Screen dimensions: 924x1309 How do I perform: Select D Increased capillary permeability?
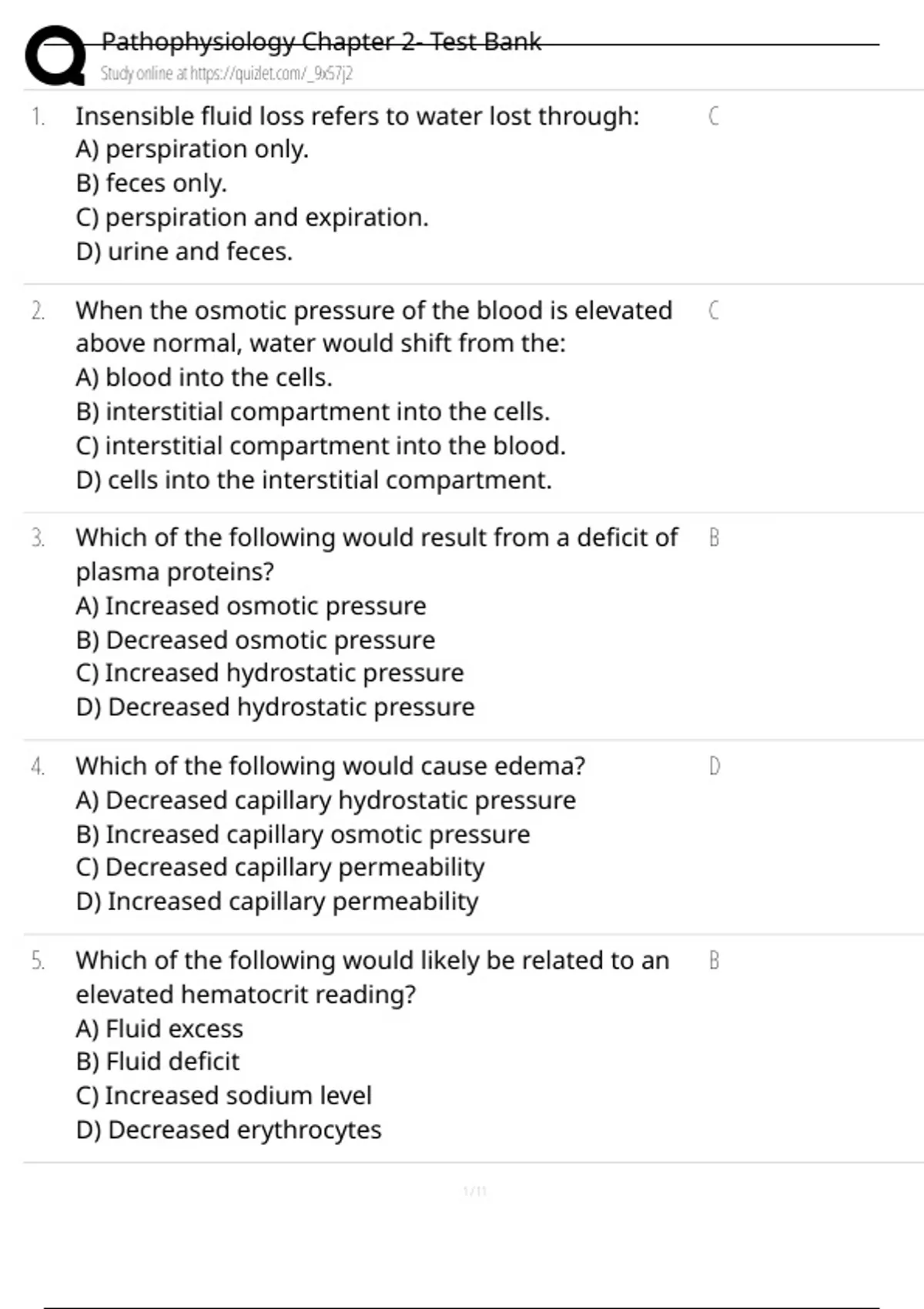point(277,902)
